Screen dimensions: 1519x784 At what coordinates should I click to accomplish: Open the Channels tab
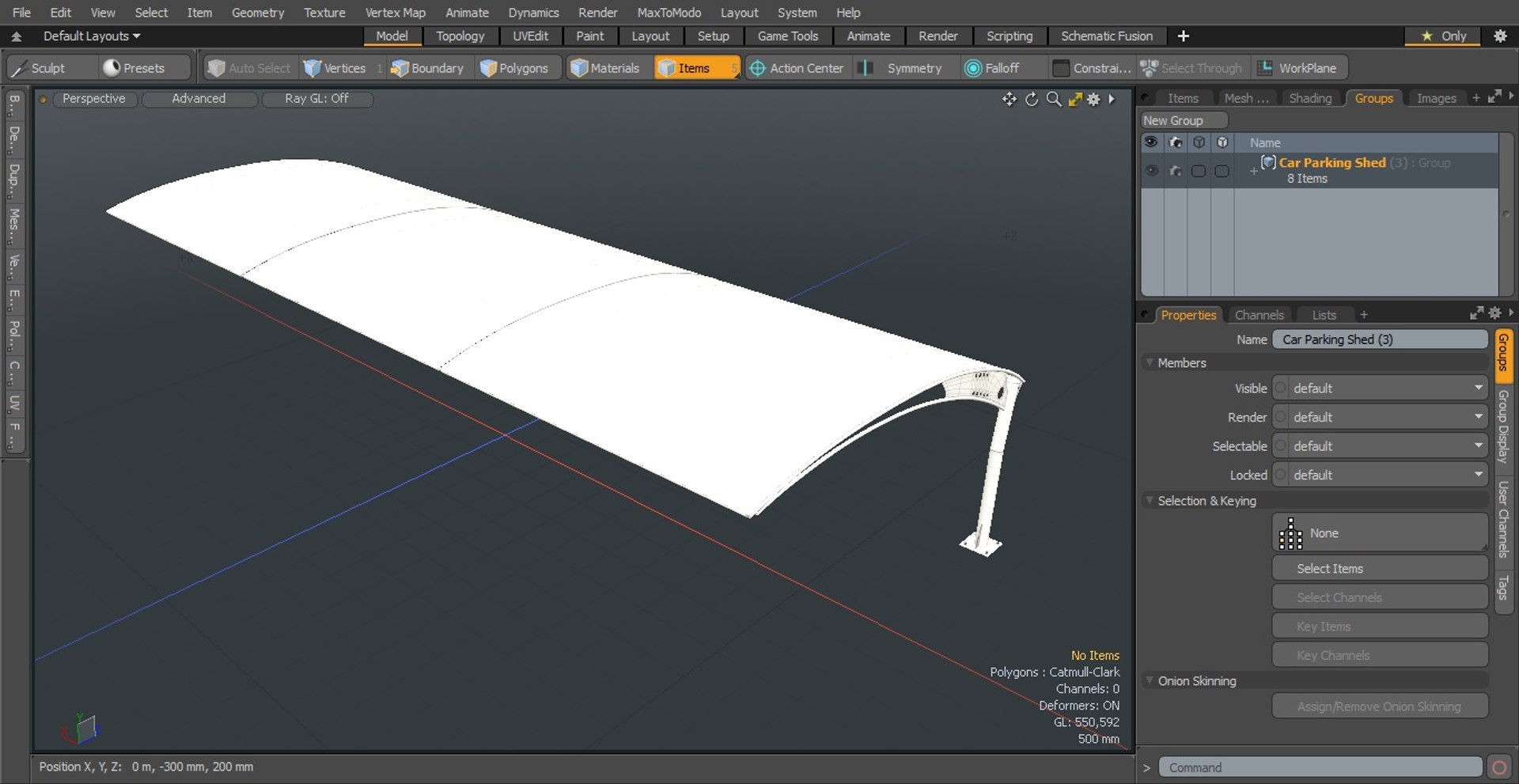(x=1259, y=315)
